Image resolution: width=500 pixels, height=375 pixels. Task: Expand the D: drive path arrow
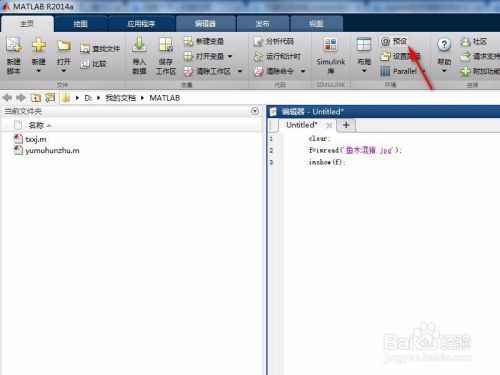pos(98,98)
